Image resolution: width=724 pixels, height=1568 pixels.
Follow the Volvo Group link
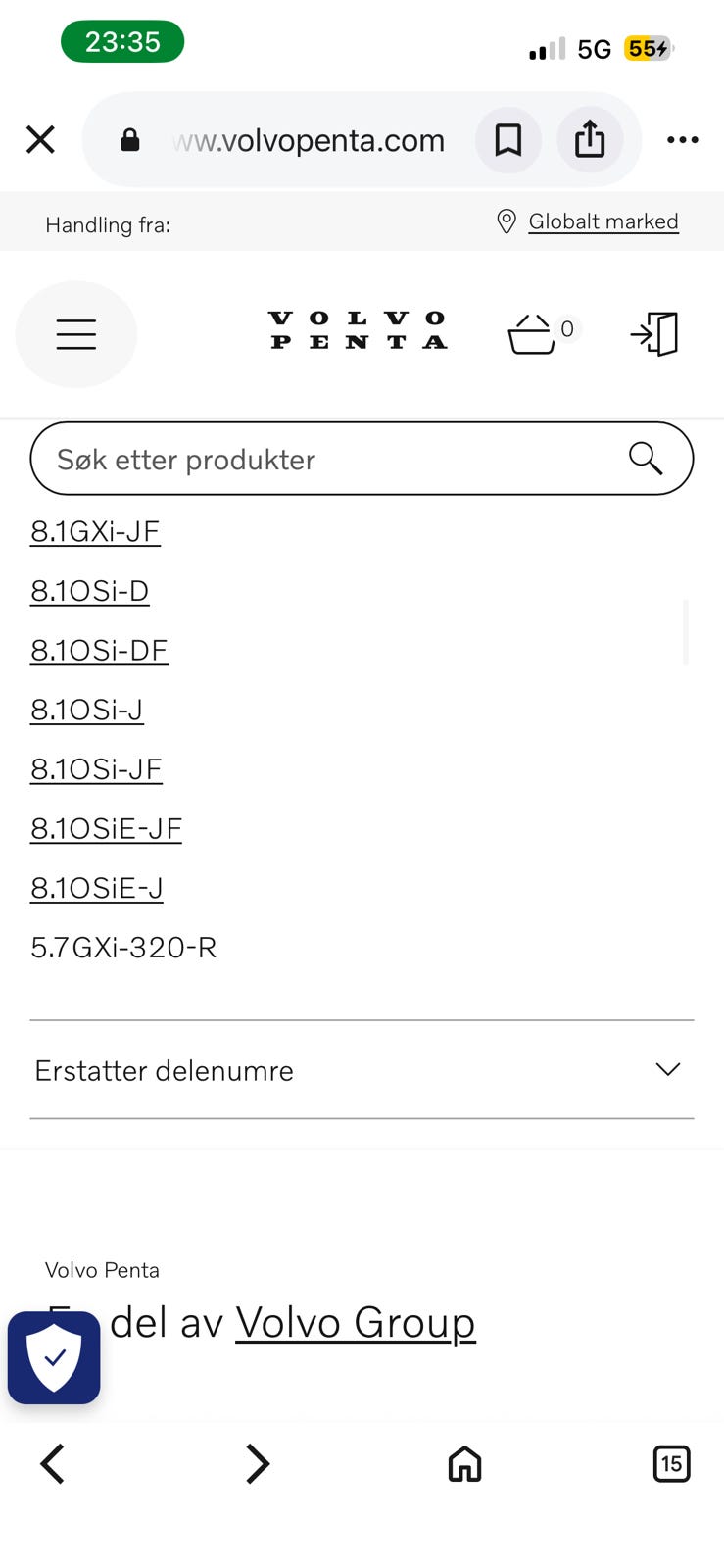(356, 1323)
